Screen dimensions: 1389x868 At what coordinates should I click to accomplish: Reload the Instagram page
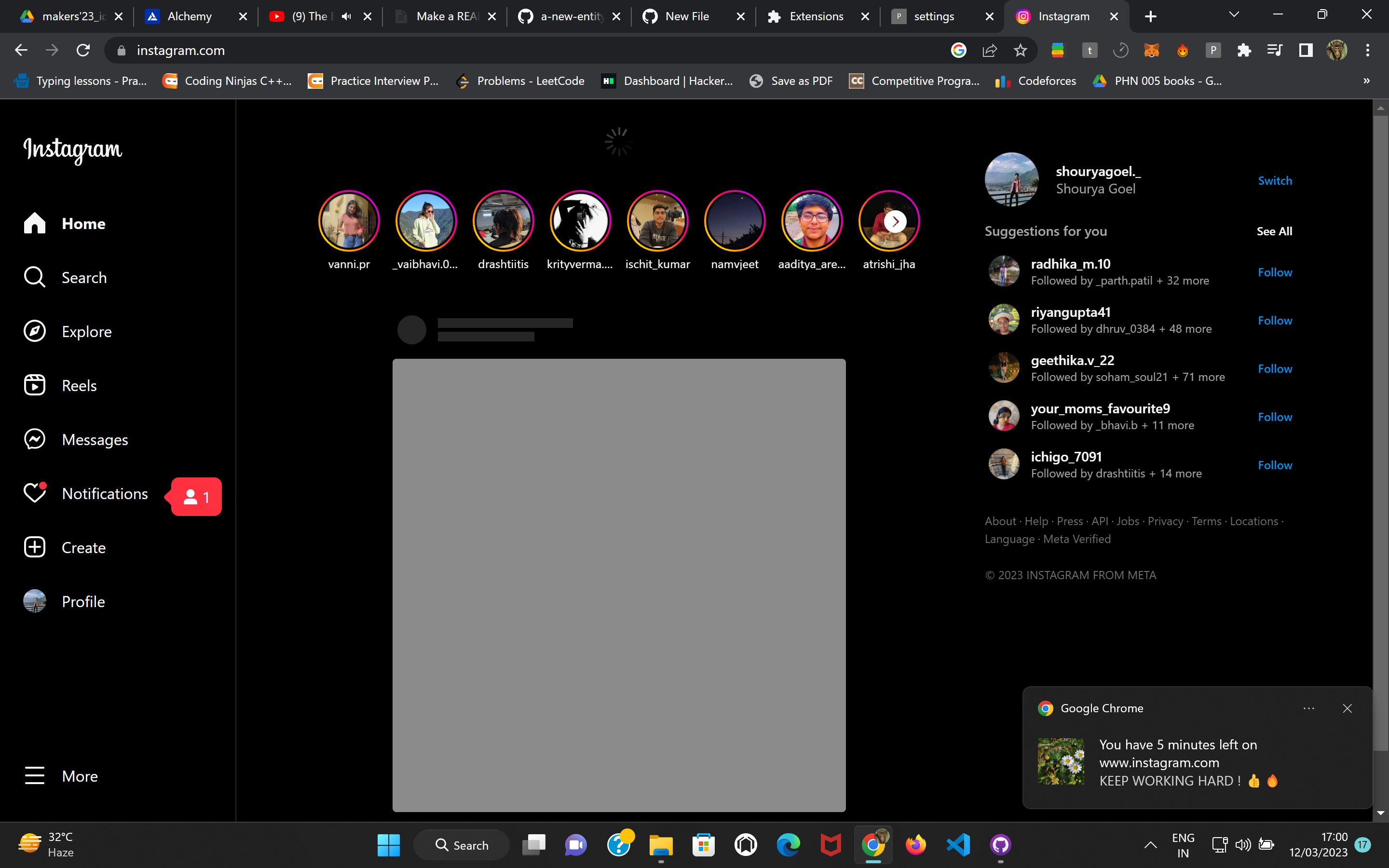click(83, 51)
